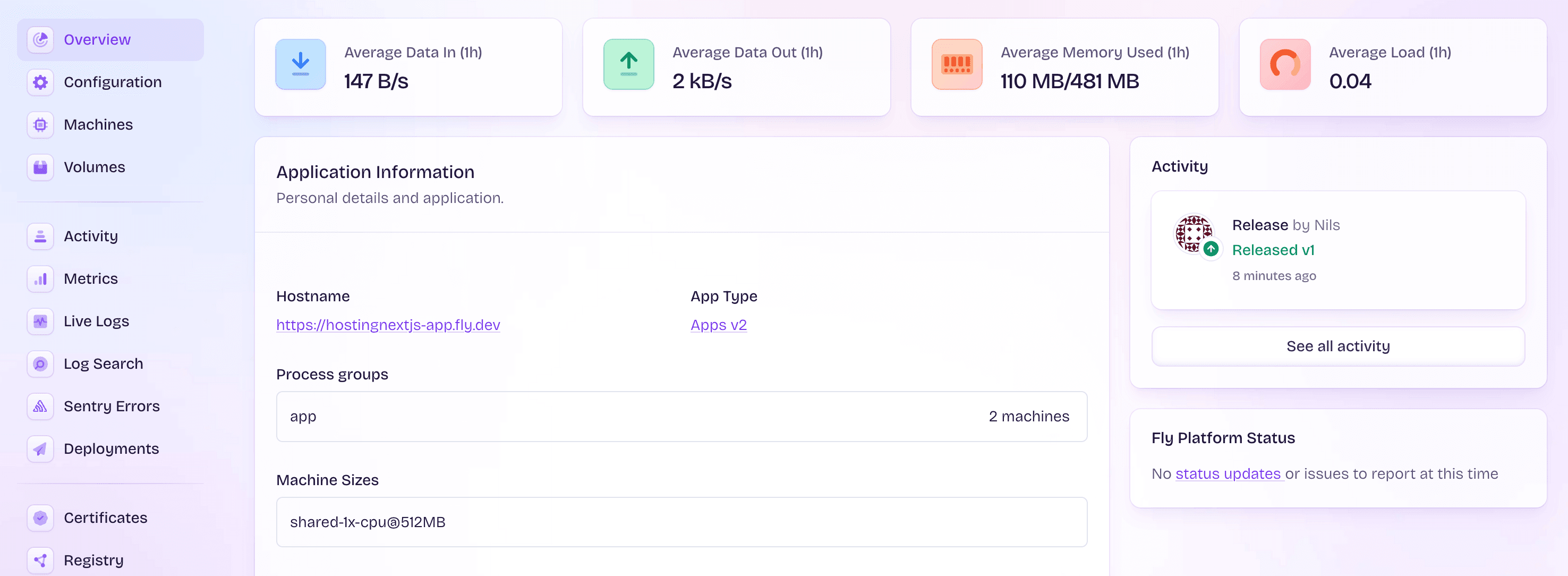This screenshot has width=1568, height=576.
Task: Open the hostingnextjs-app.fly.dev hostname link
Action: pos(388,325)
